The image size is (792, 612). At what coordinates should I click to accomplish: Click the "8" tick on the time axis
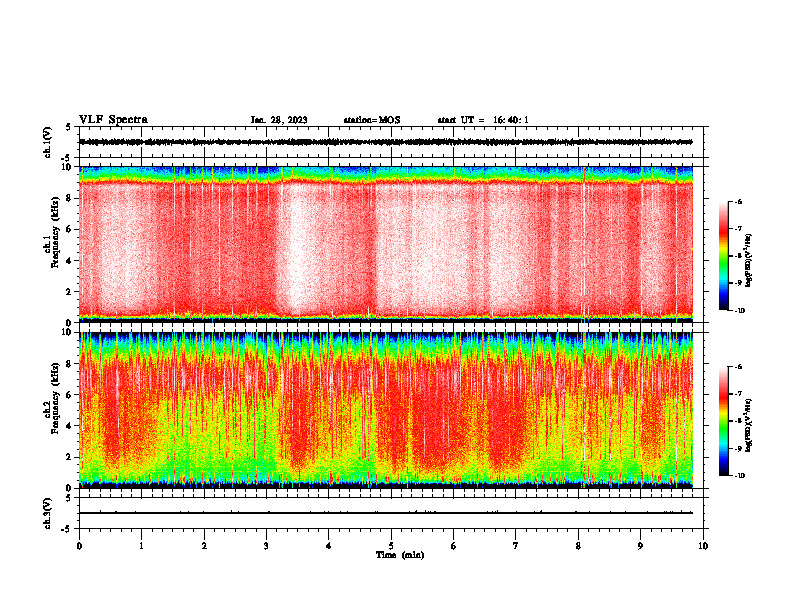click(x=578, y=546)
